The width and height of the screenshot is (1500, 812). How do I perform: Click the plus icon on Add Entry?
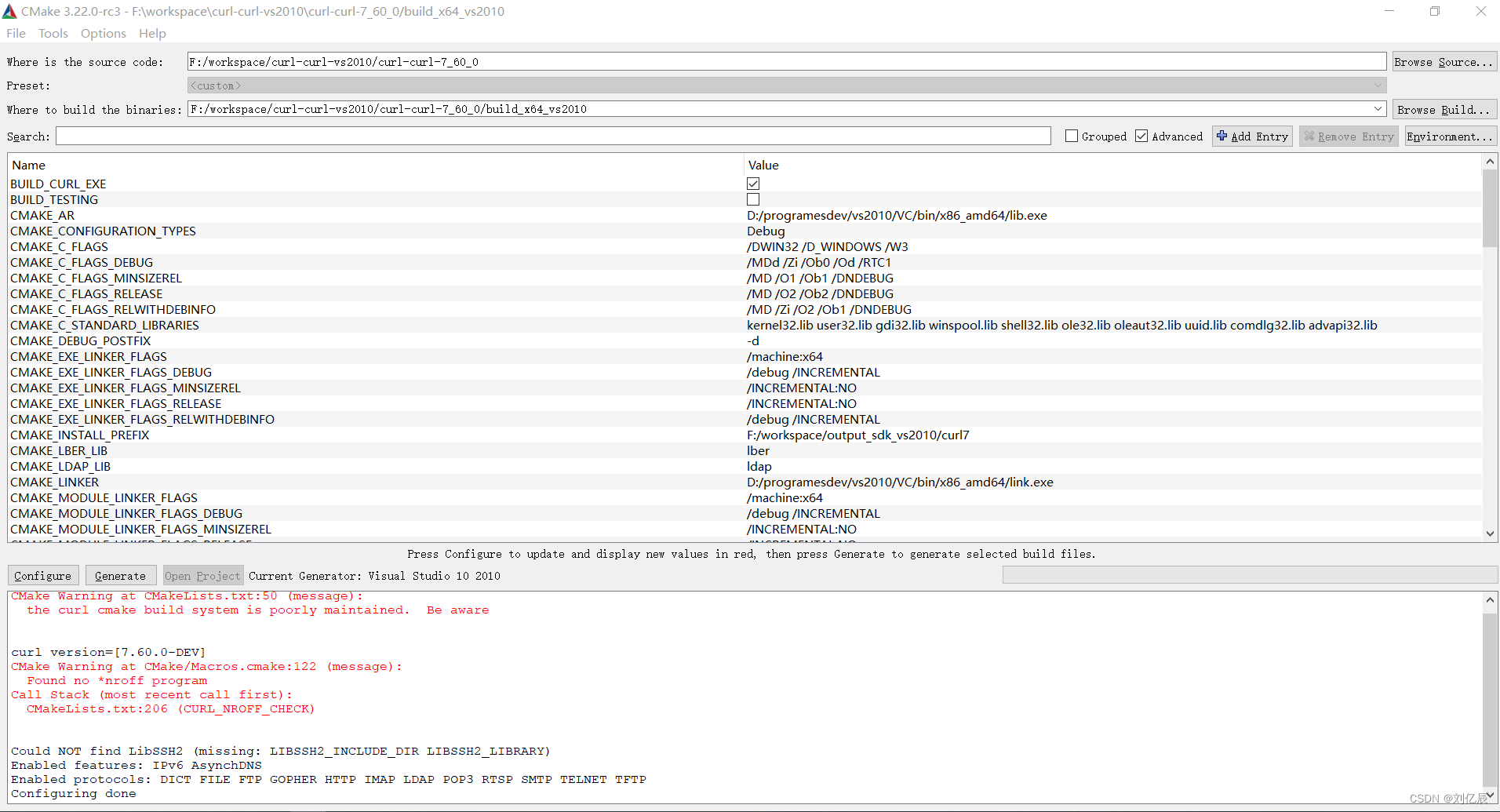[x=1221, y=136]
